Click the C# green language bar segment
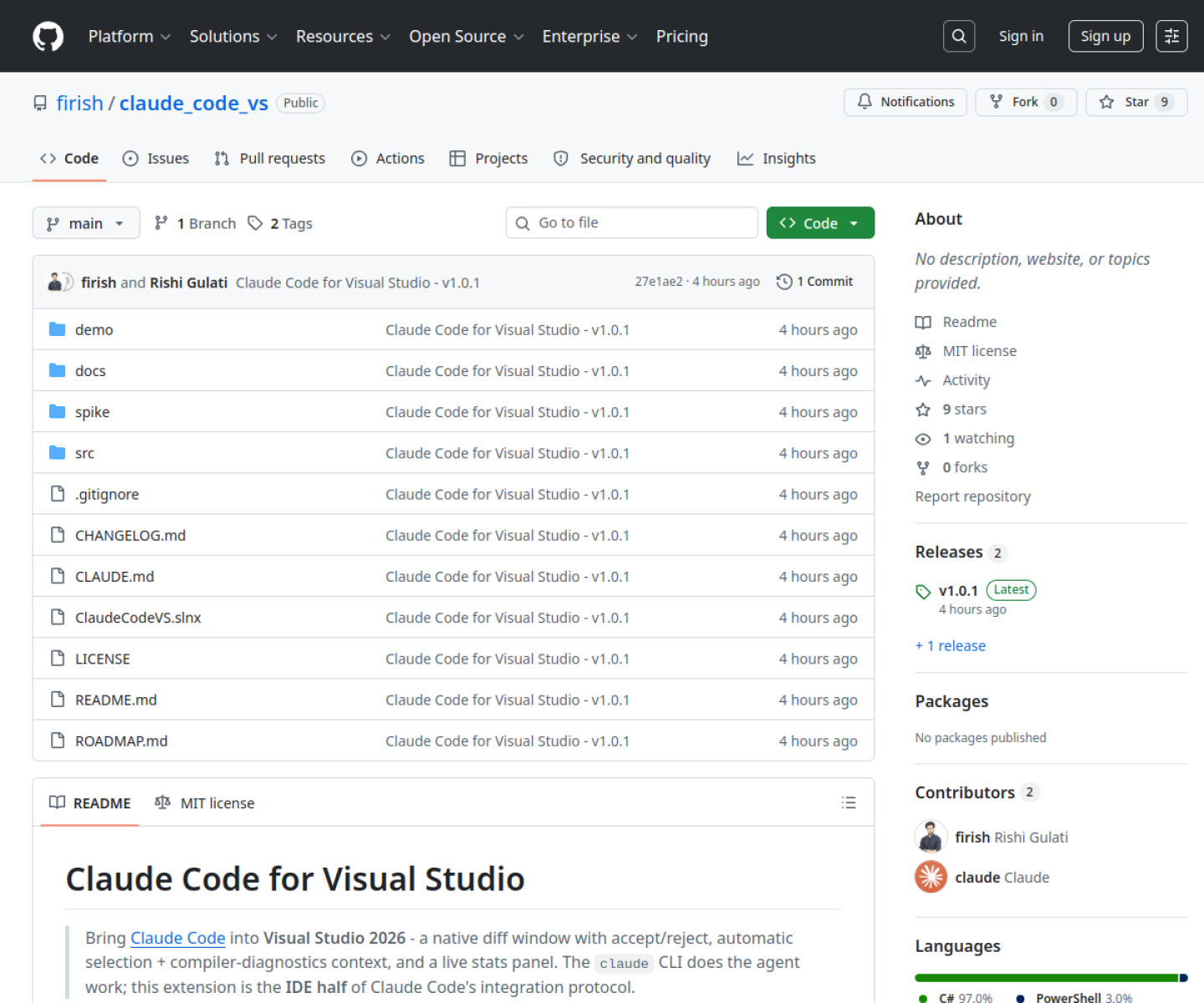 click(x=1046, y=978)
